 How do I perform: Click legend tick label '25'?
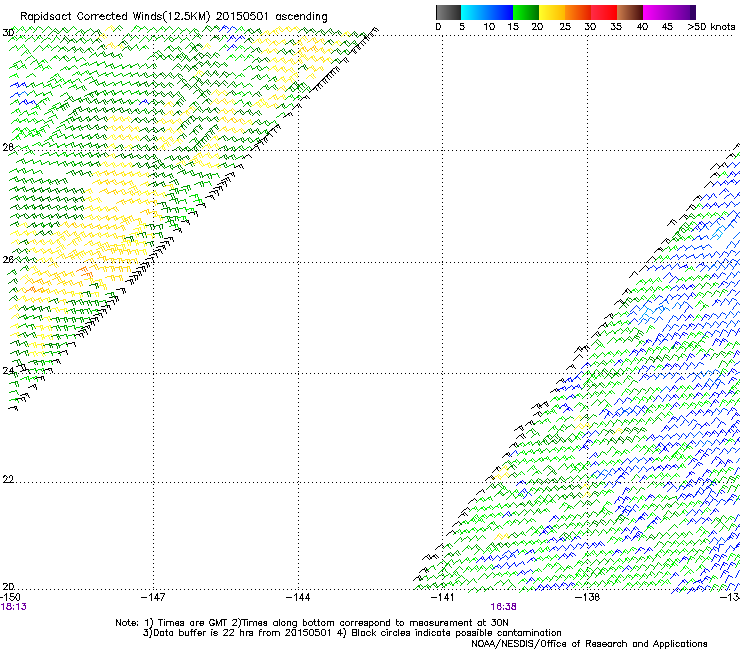click(565, 27)
